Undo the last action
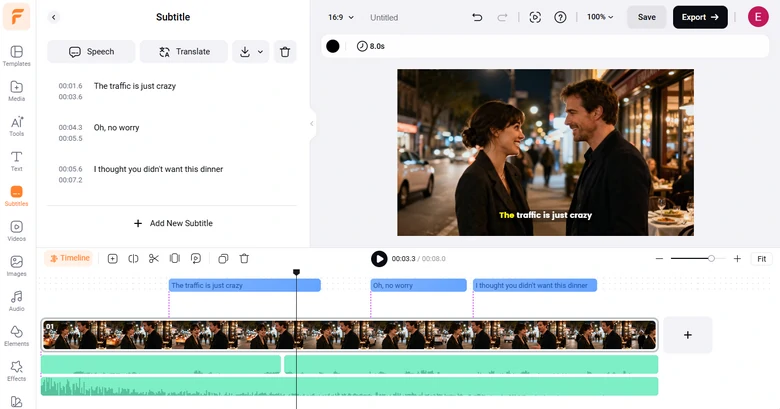This screenshot has width=780, height=409. 477,17
